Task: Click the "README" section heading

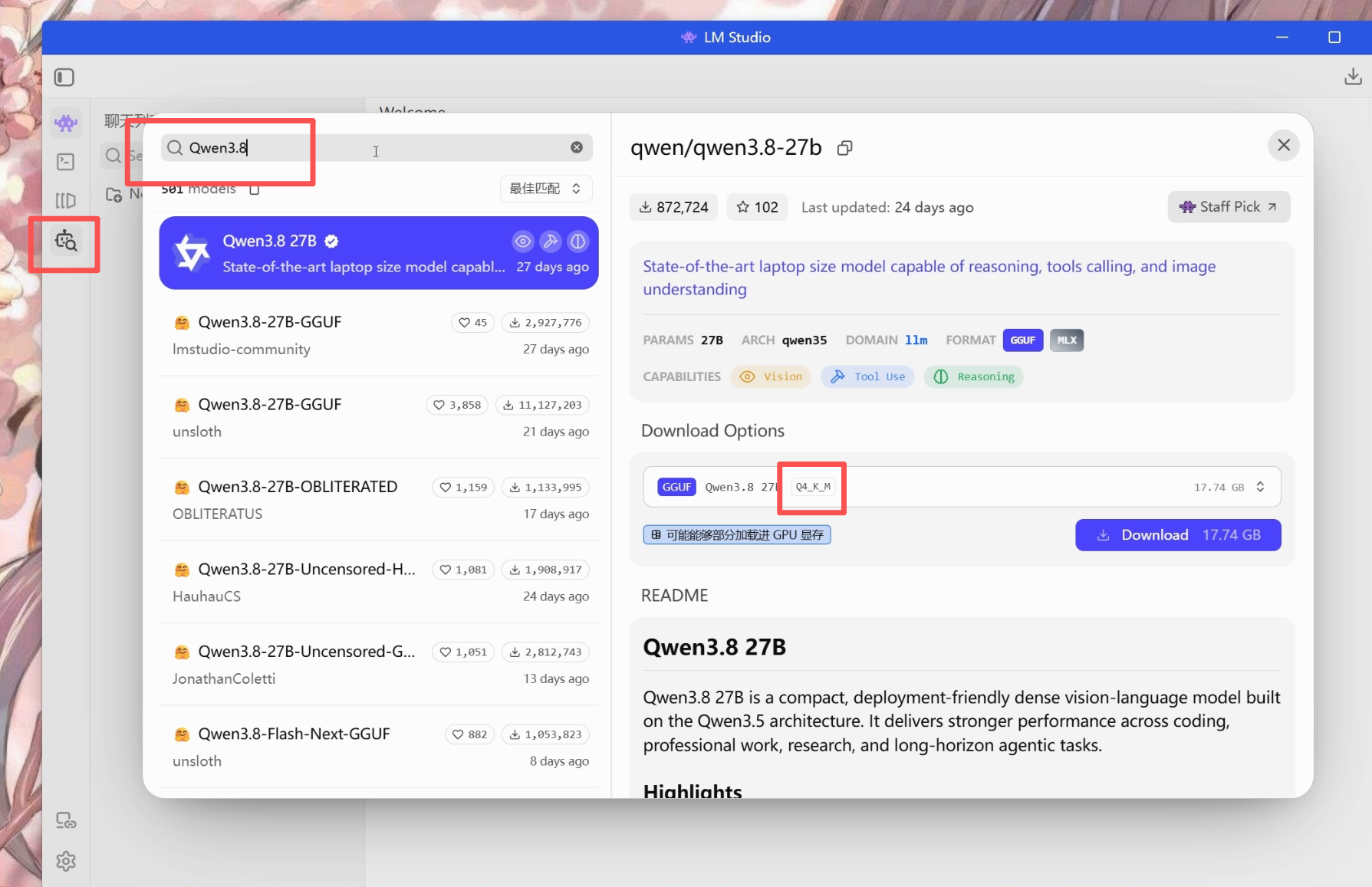Action: (675, 596)
